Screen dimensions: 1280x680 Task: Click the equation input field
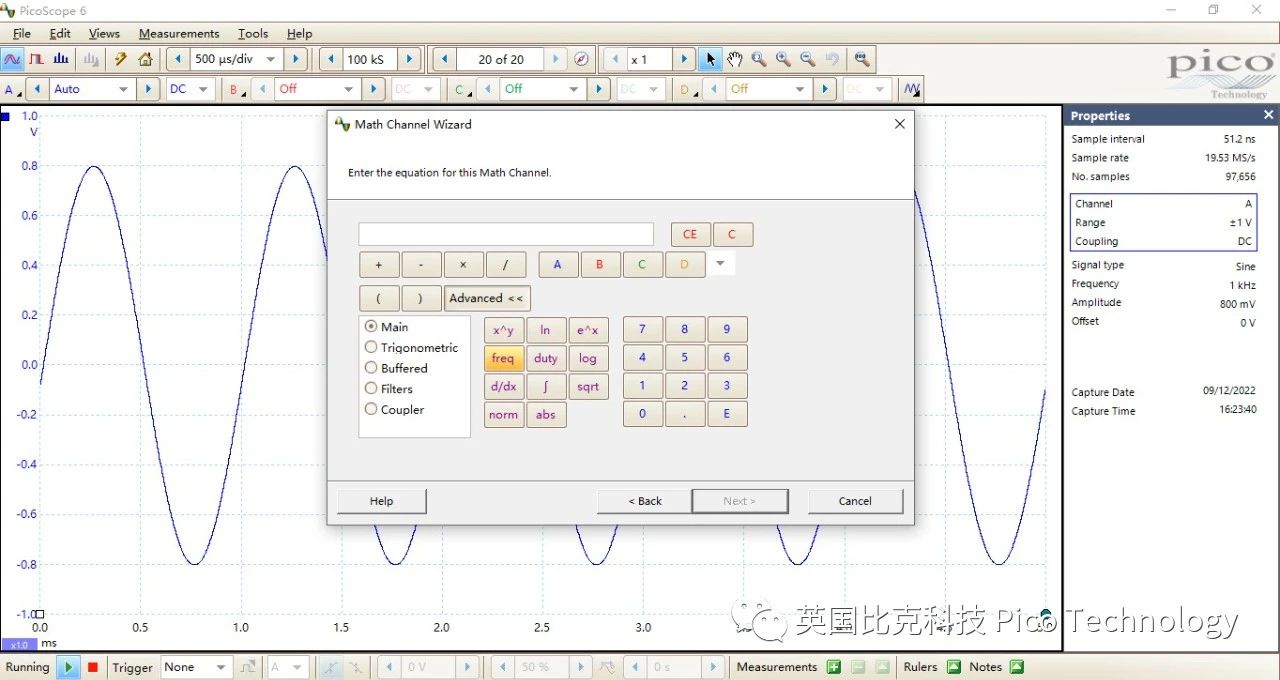[x=505, y=234]
